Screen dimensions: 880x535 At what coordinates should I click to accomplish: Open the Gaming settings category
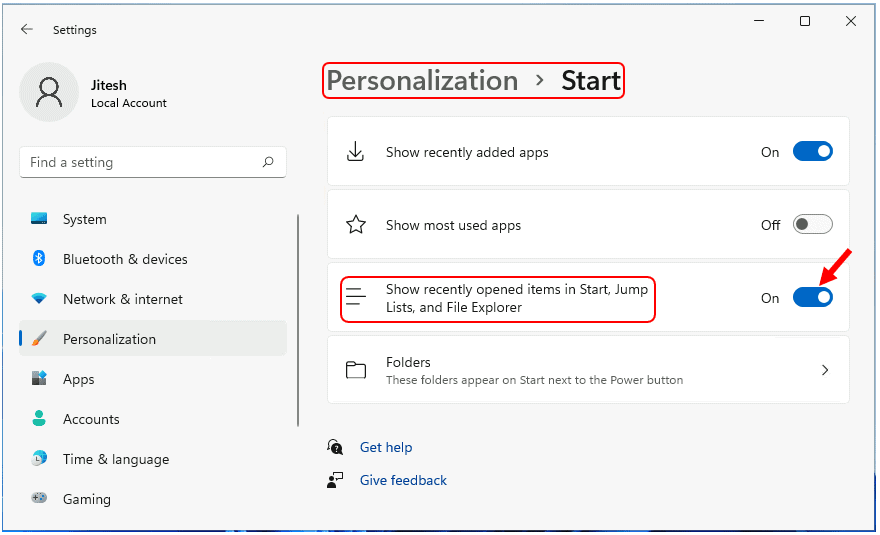pyautogui.click(x=153, y=499)
